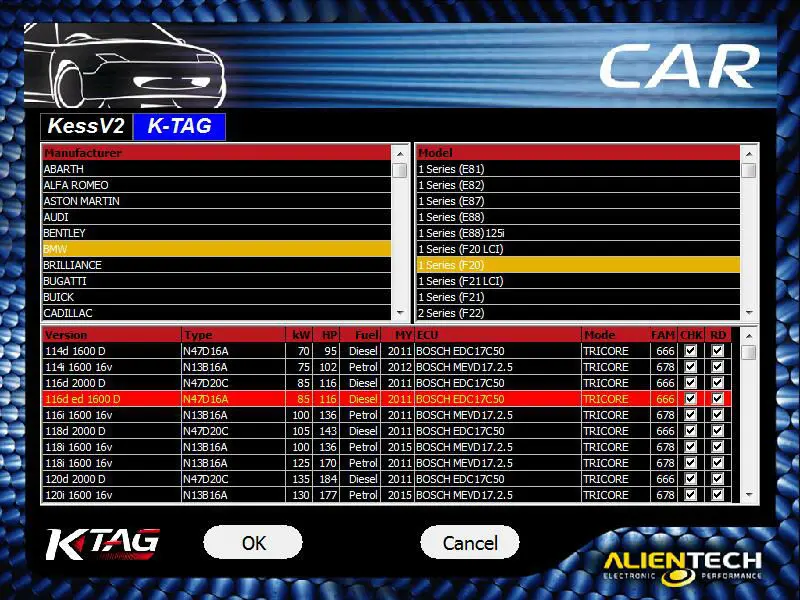Switch to the KessV2 tab
Viewport: 800px width, 600px height.
[86, 126]
